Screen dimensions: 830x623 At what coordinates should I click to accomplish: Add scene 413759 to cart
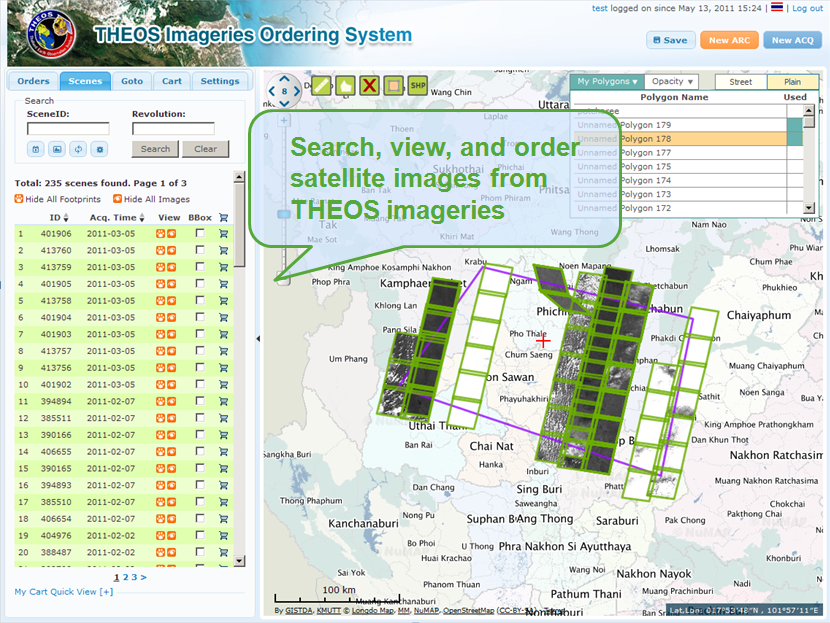coord(223,267)
